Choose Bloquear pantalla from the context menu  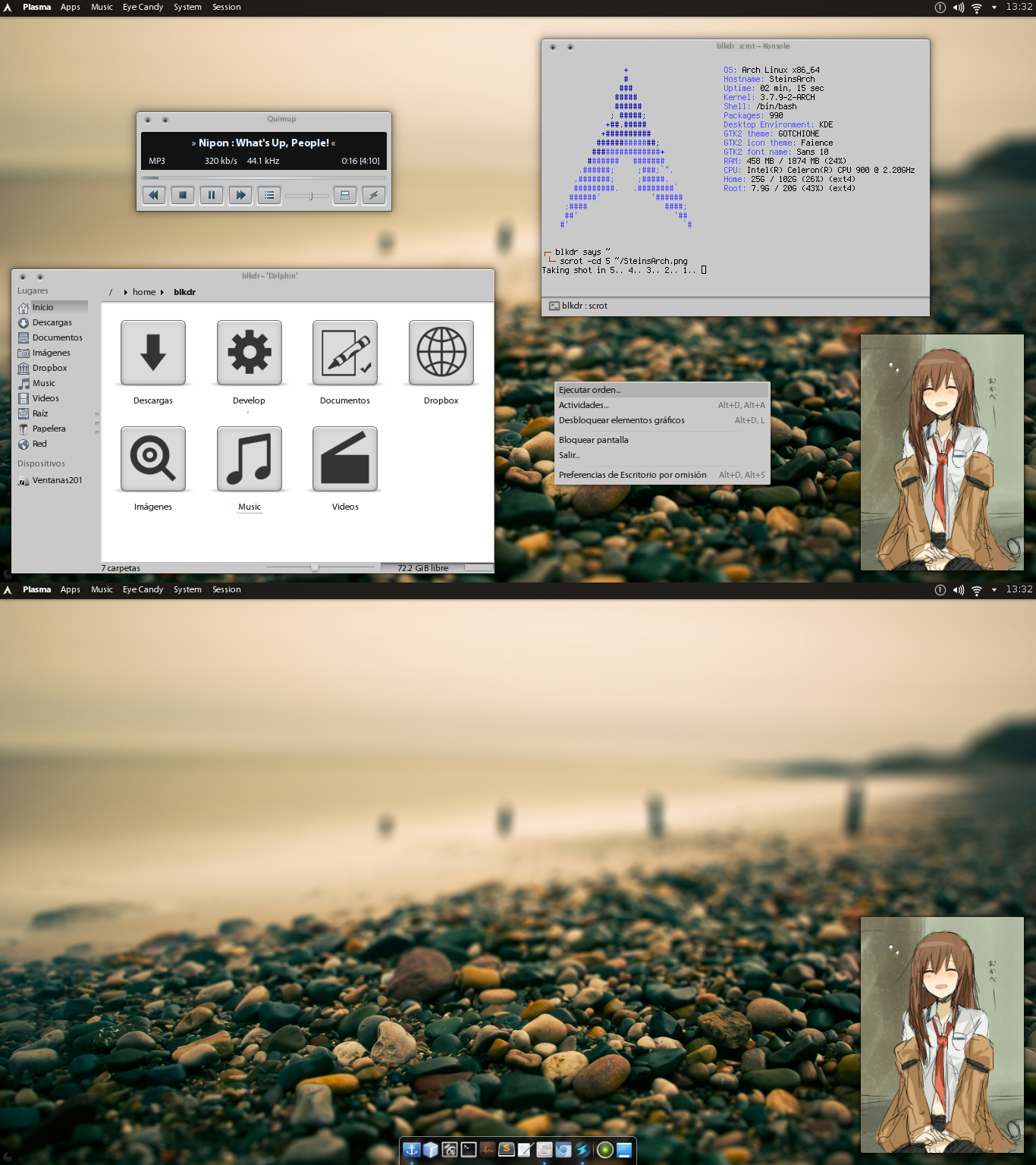click(x=662, y=440)
